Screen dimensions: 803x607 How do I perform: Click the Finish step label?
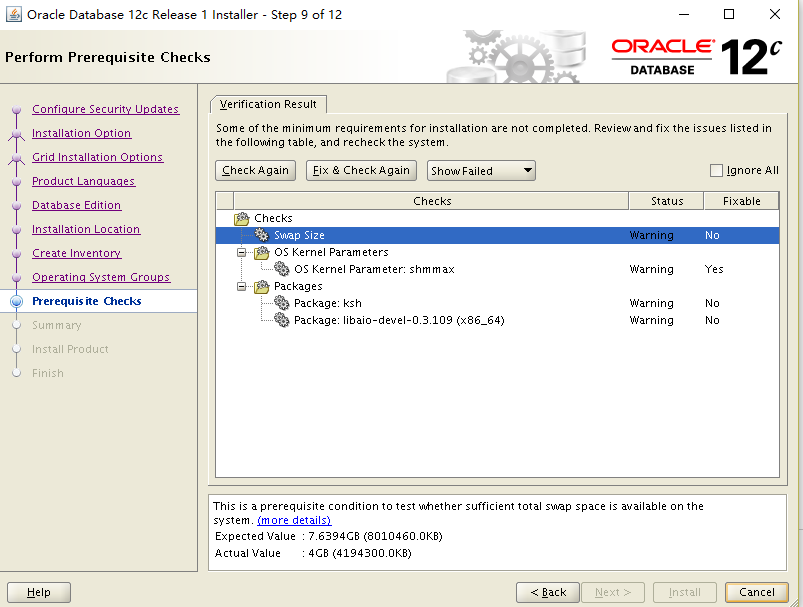(48, 373)
